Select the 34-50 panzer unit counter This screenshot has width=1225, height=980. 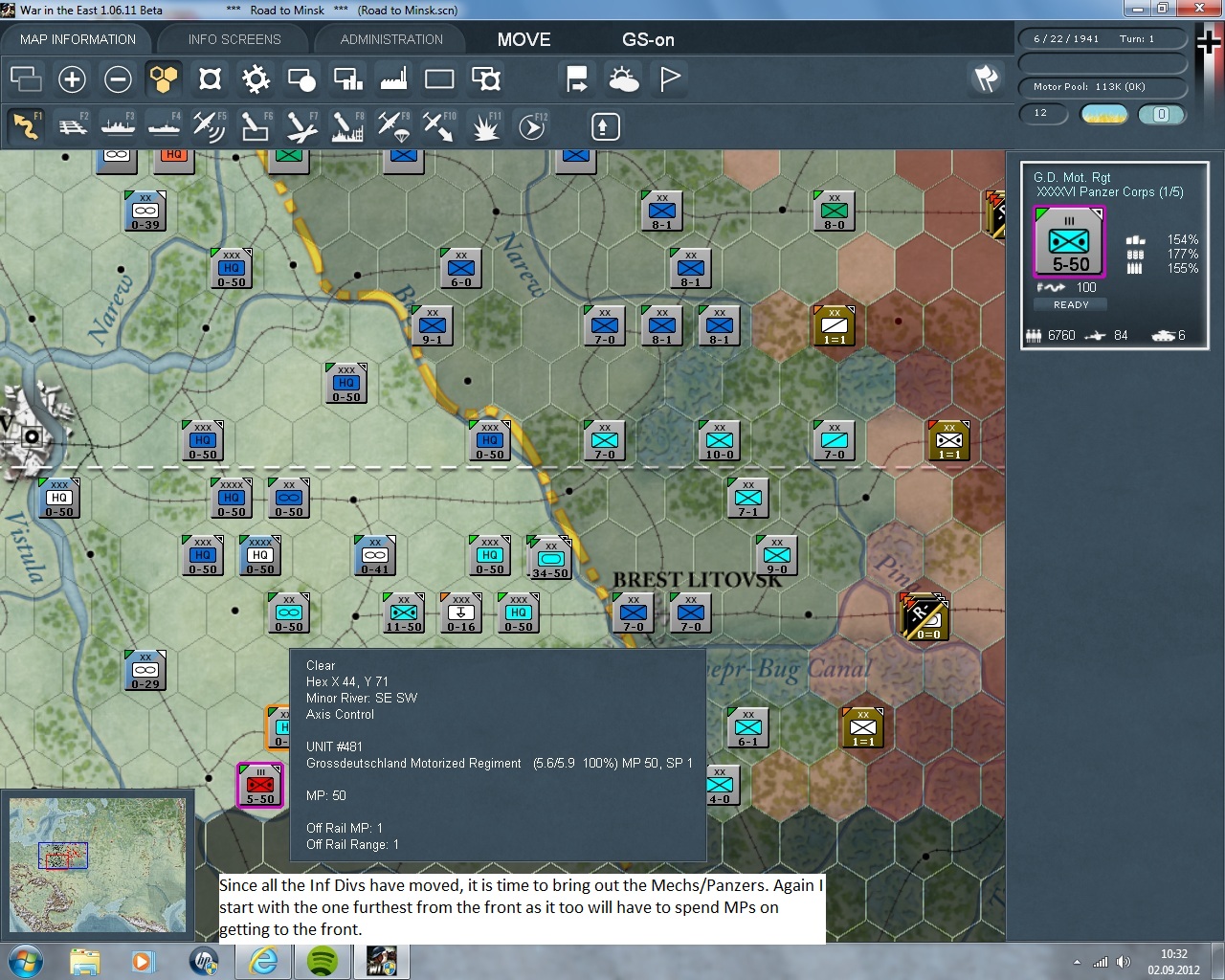pos(549,558)
